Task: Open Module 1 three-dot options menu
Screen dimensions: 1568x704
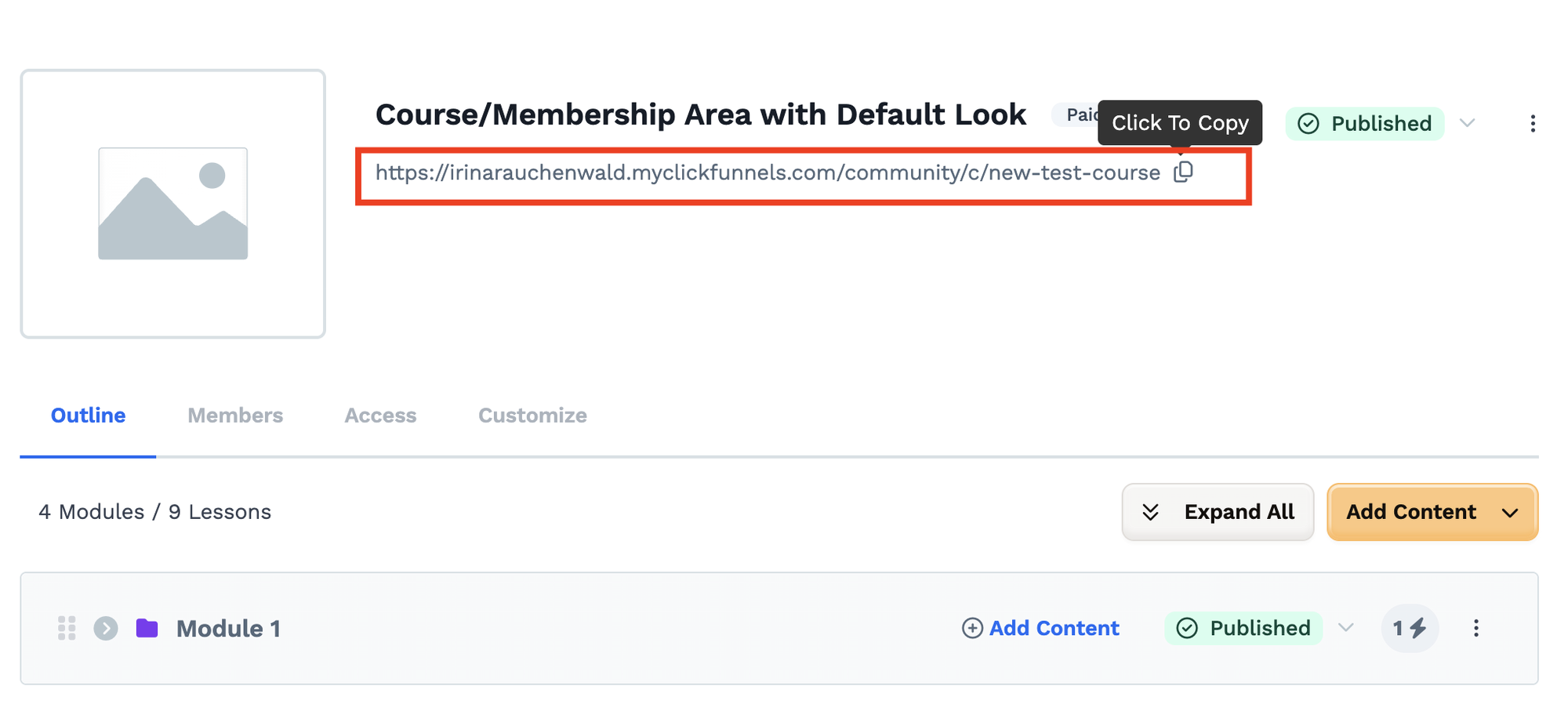Action: [x=1475, y=628]
